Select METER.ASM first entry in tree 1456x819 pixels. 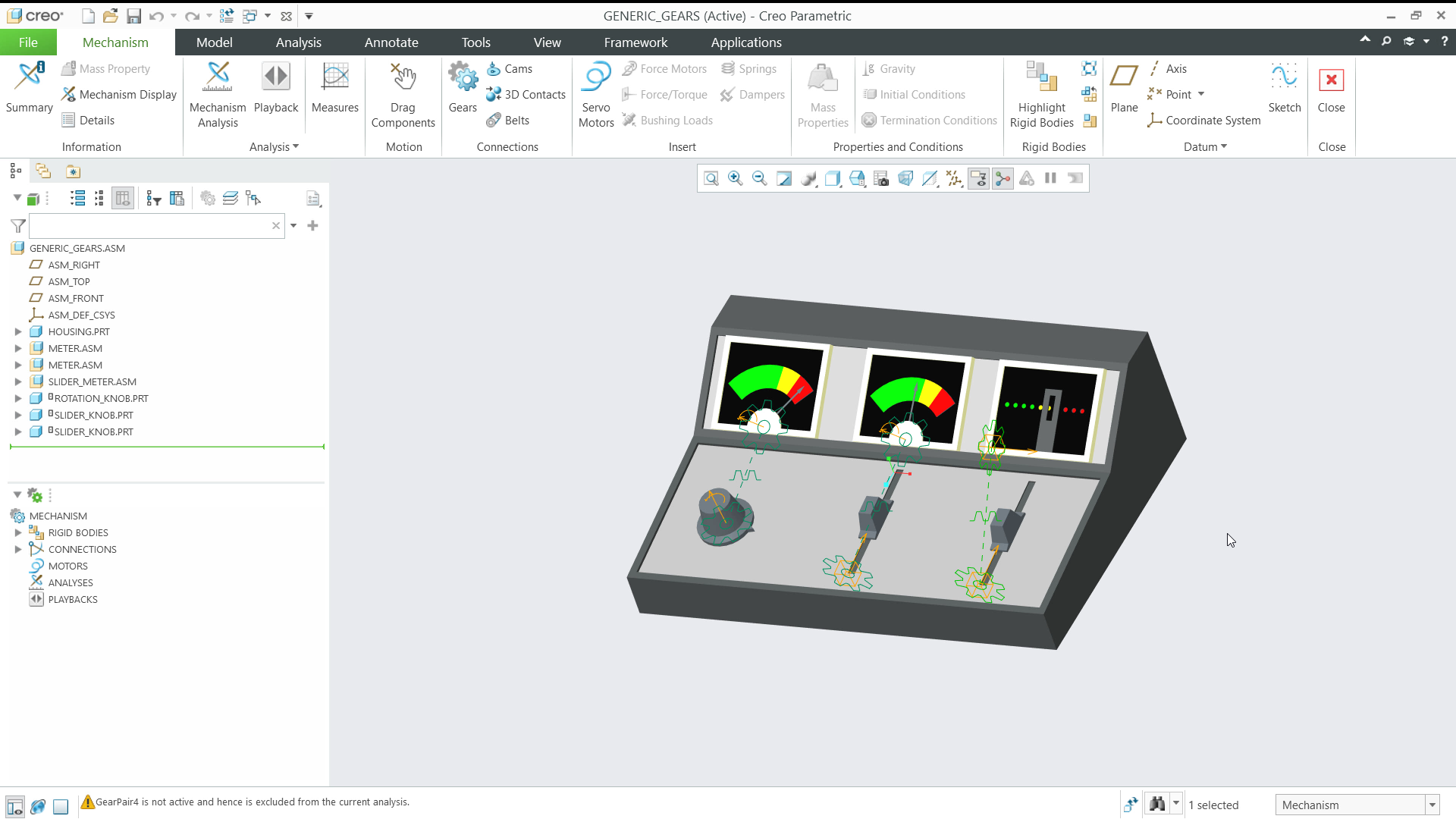tap(75, 349)
